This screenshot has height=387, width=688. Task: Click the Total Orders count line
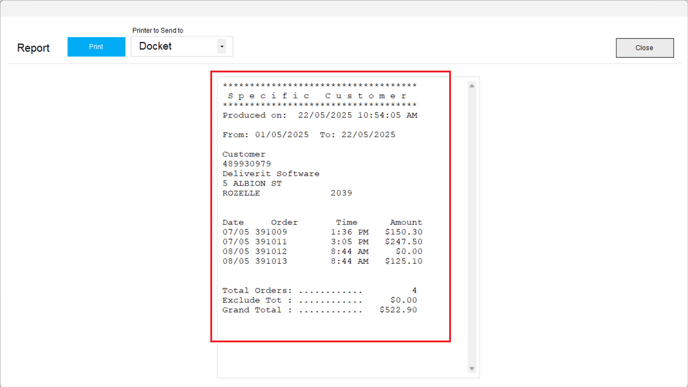click(320, 290)
